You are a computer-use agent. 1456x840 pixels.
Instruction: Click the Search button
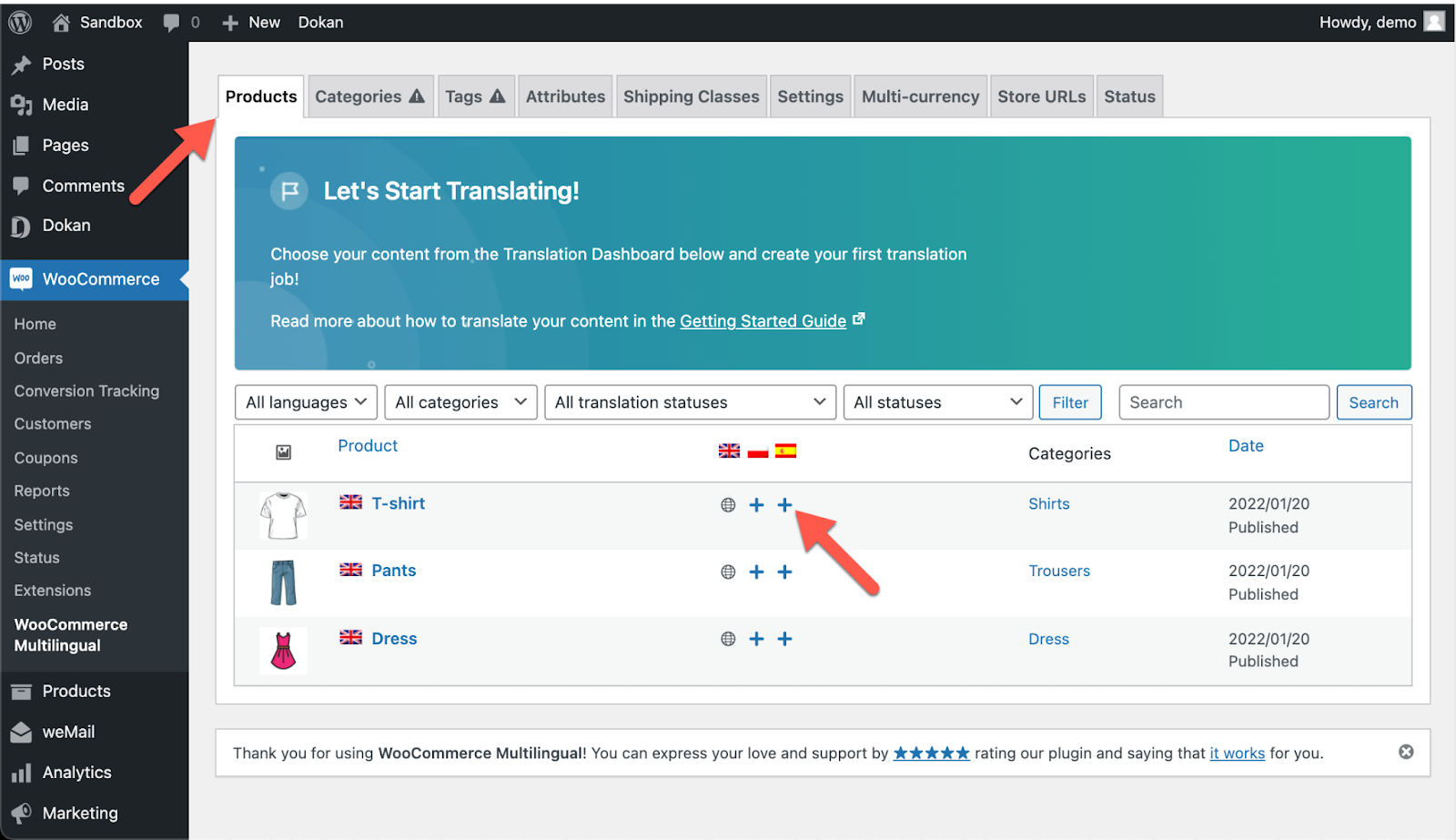coord(1373,402)
